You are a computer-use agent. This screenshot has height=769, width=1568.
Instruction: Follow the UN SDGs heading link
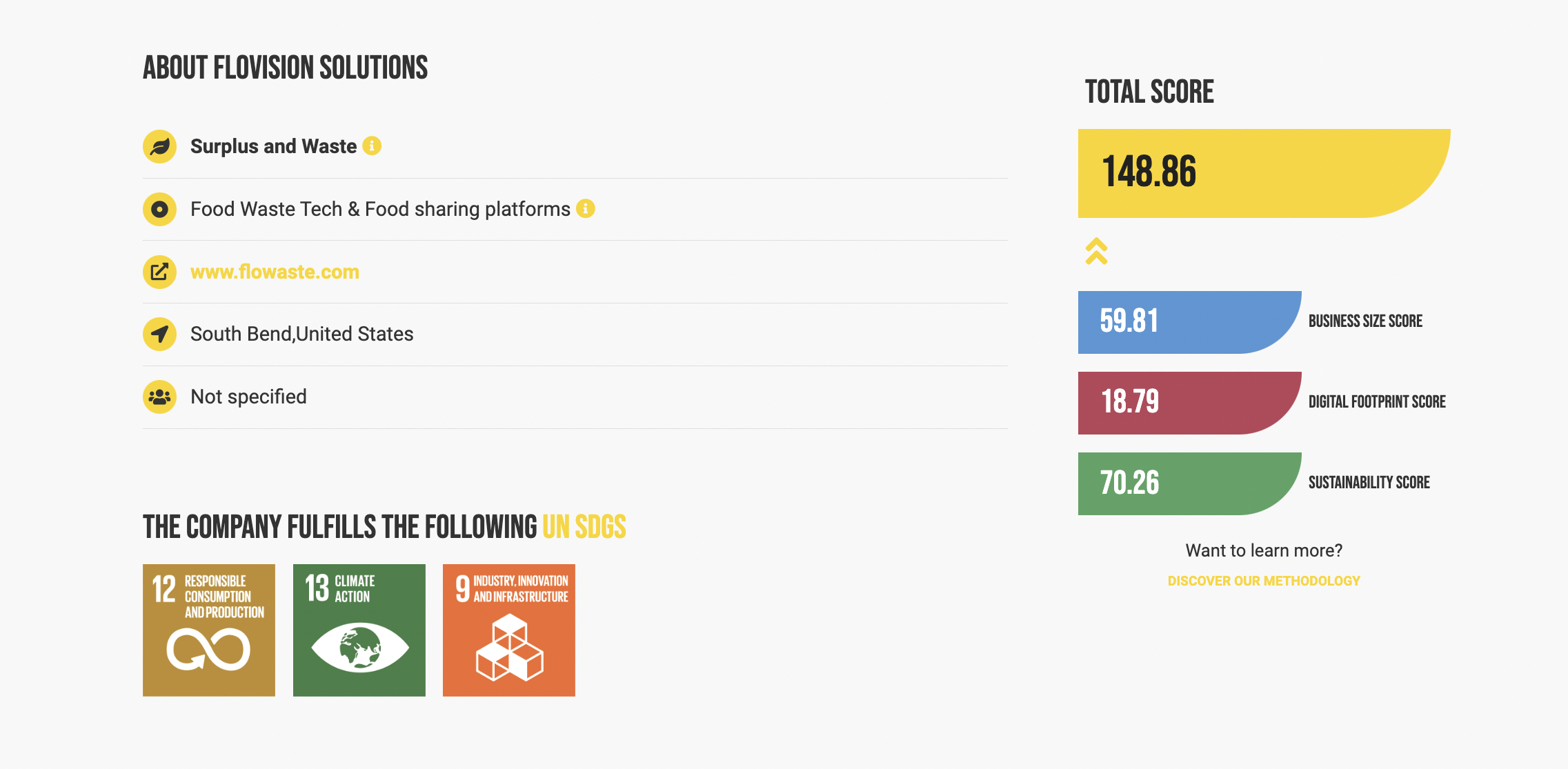click(584, 527)
